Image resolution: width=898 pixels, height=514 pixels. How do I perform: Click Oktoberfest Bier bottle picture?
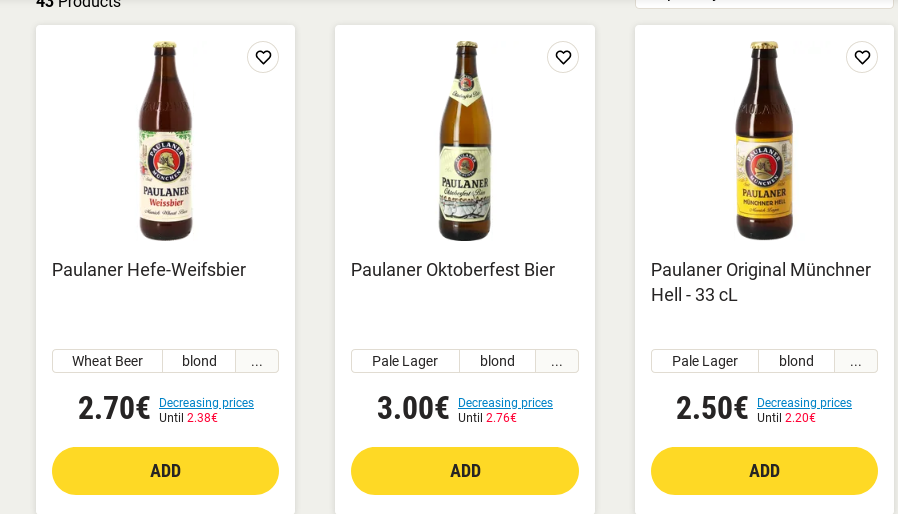point(465,141)
